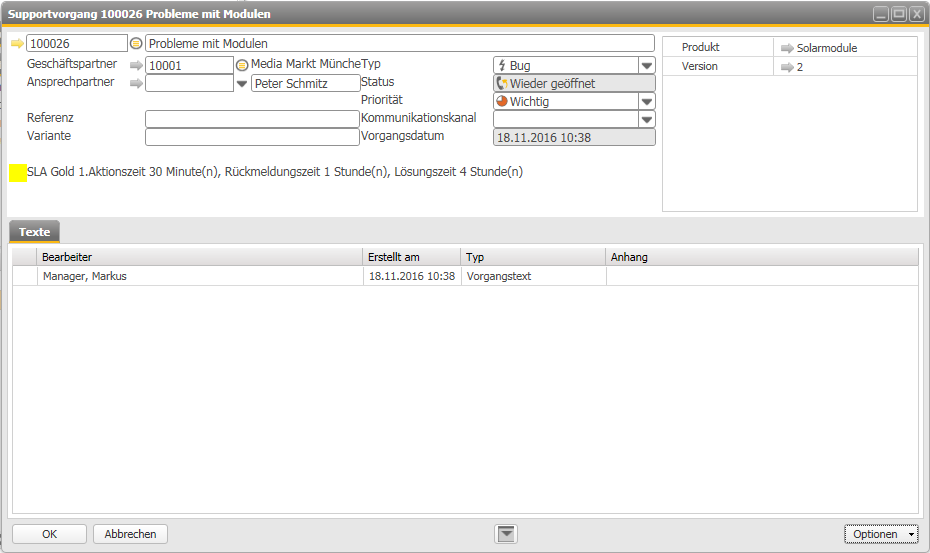930x553 pixels.
Task: Click the Vorgangstext cell
Action: 533,276
